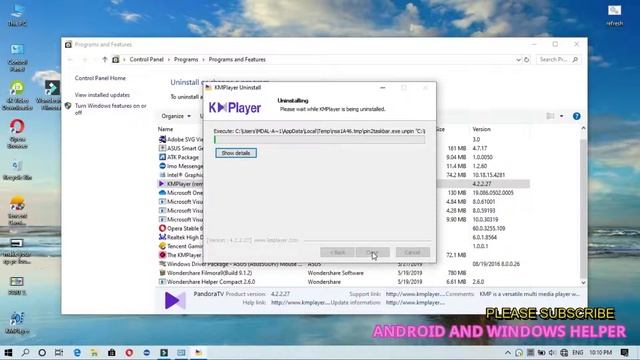Click network globe icon in tray
Screen dimensions: 640x360
click(x=564, y=352)
